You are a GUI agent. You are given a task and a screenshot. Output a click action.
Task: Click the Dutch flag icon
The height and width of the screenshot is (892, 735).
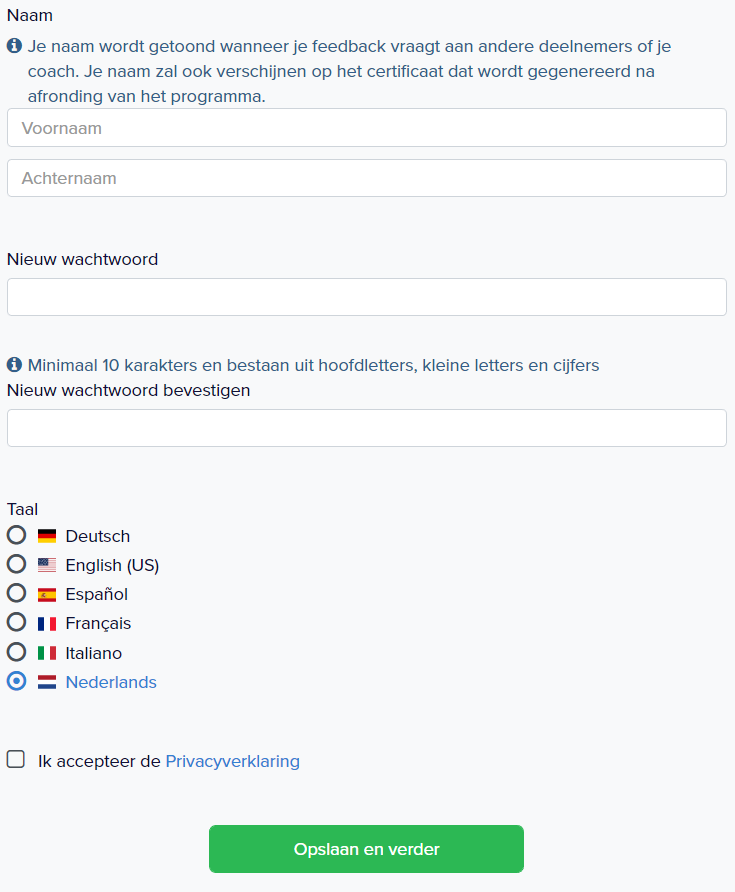(x=47, y=682)
